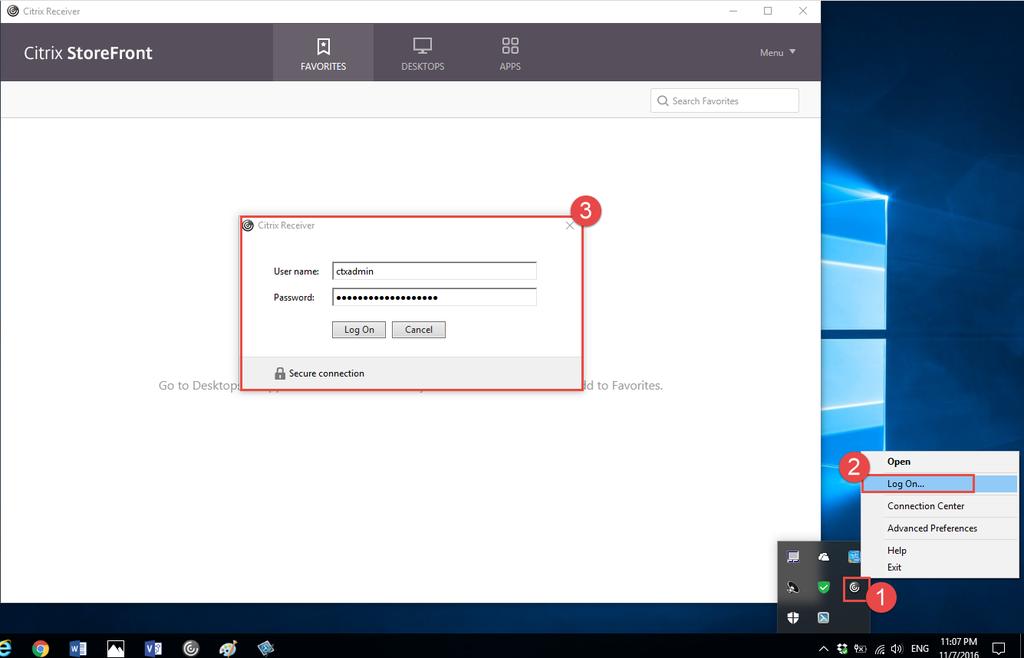
Task: Click the Citrix Receiver icon in the dialog title
Action: pos(248,226)
